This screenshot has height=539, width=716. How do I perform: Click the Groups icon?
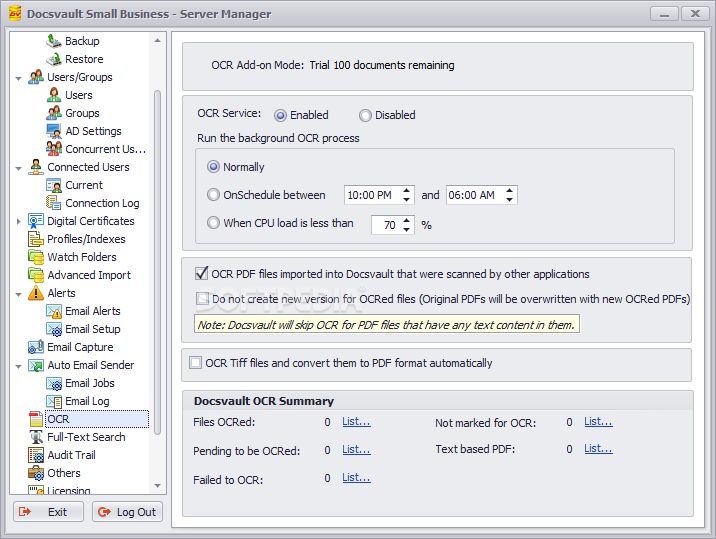[x=54, y=113]
